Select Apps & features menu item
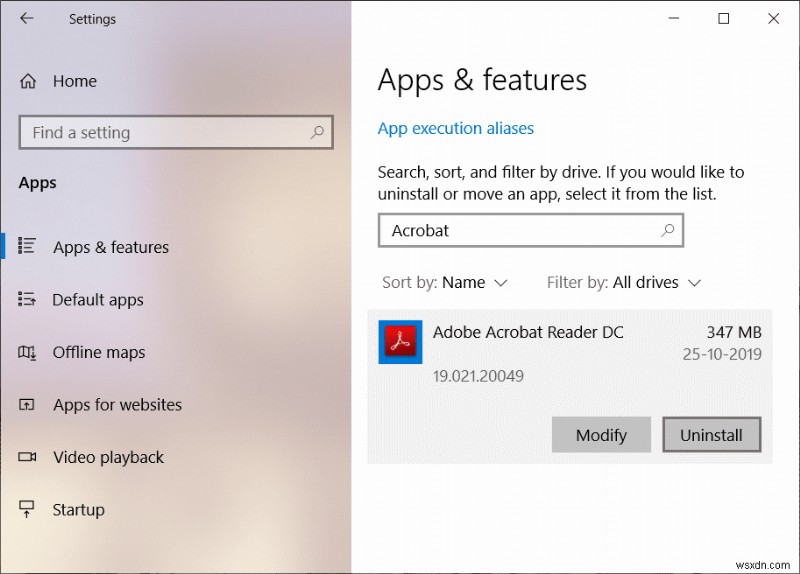The width and height of the screenshot is (800, 574). (x=111, y=247)
